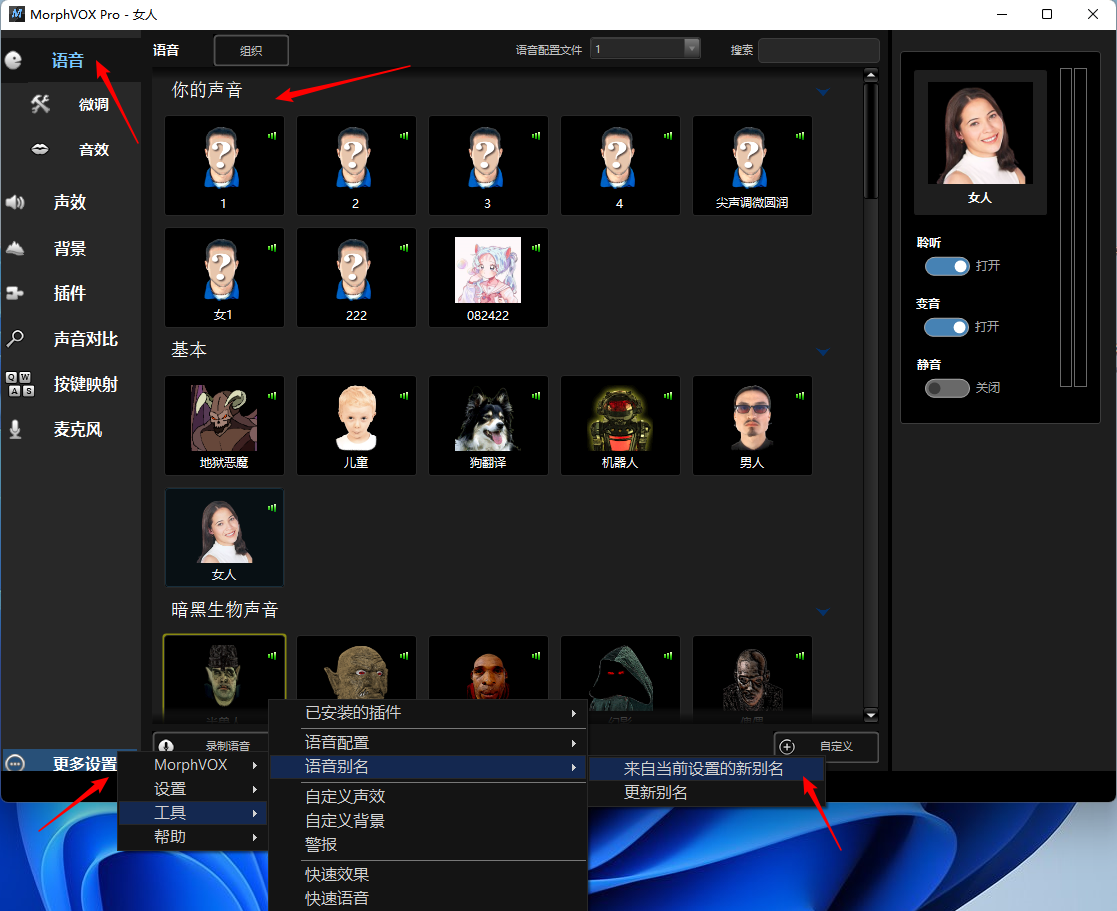This screenshot has height=911, width=1117.
Task: Collapse the 暗黑生物声音 section
Action: point(822,612)
